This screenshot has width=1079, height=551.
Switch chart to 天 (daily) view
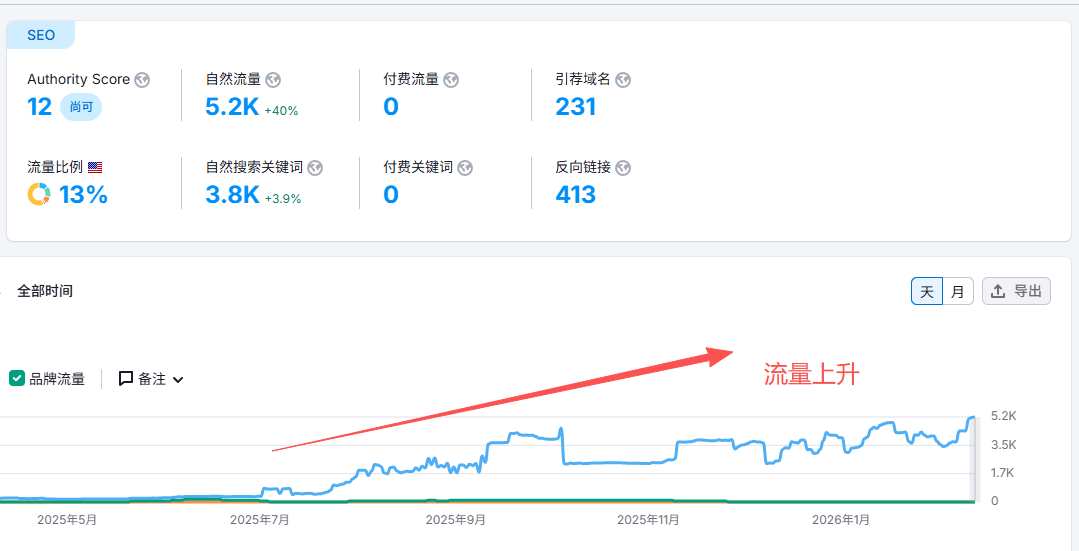coord(927,292)
